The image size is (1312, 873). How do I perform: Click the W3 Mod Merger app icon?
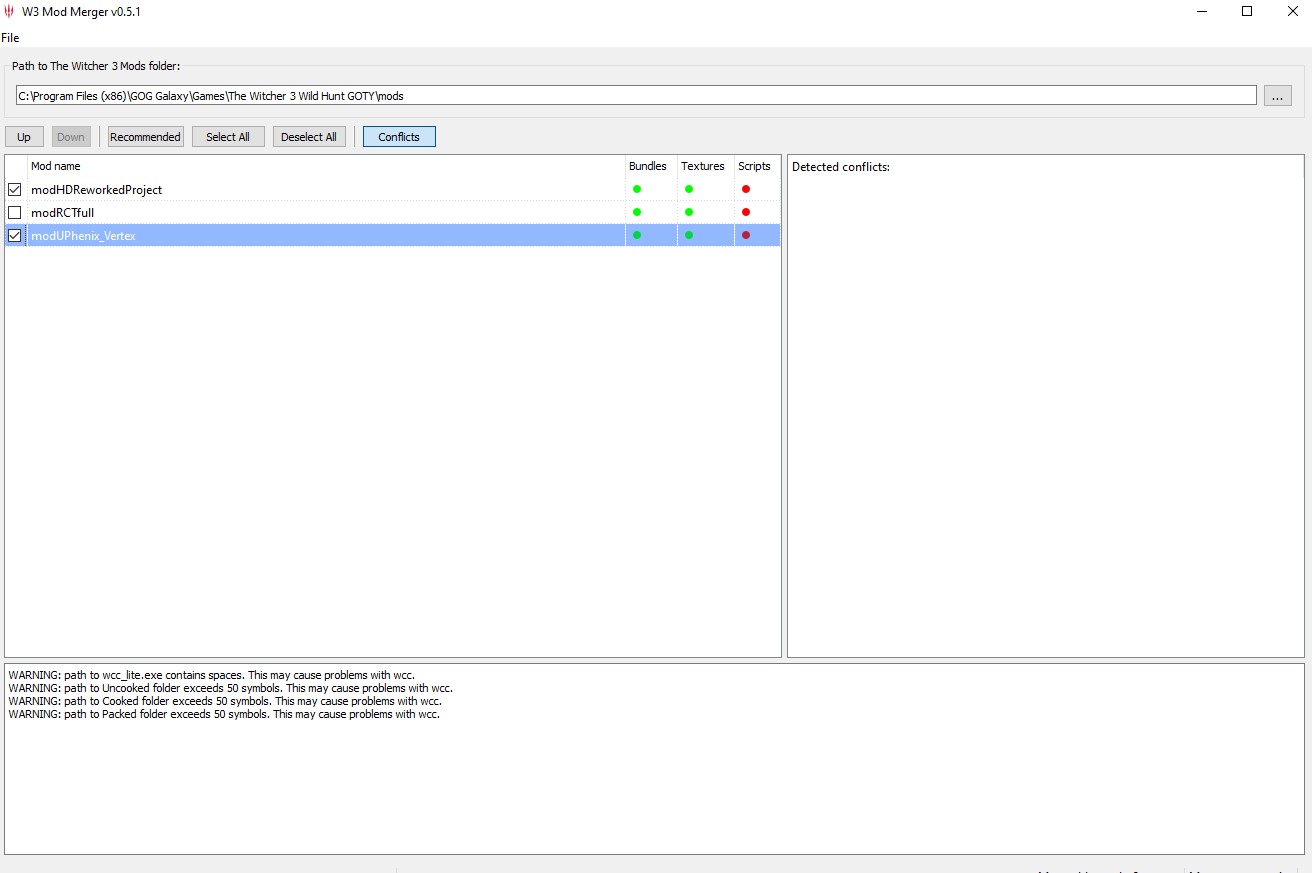(9, 11)
